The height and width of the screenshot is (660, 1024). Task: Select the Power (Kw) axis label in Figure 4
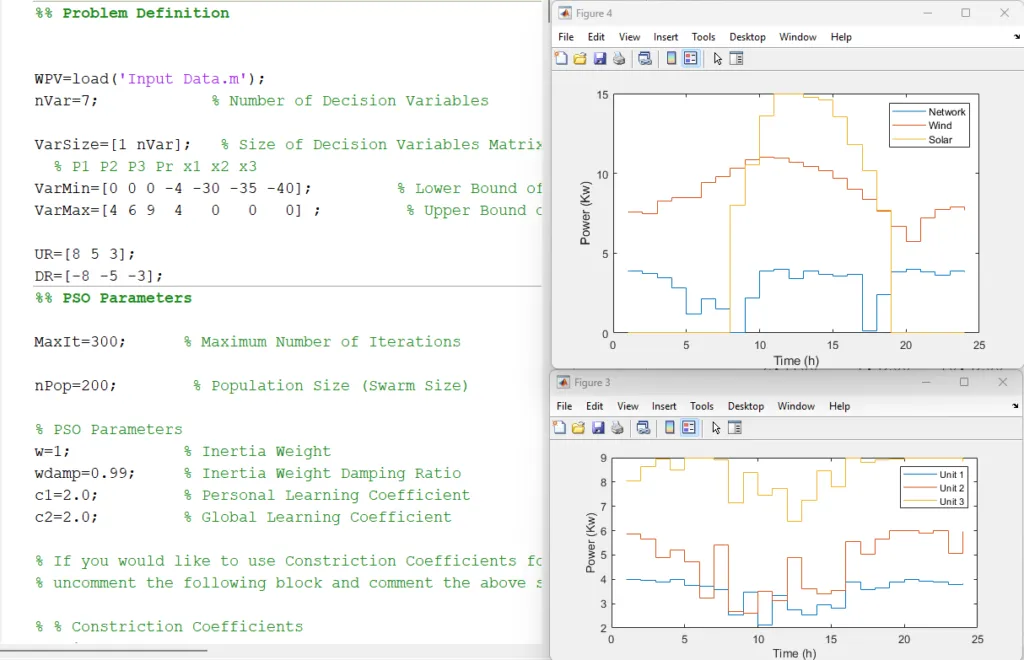[x=585, y=213]
